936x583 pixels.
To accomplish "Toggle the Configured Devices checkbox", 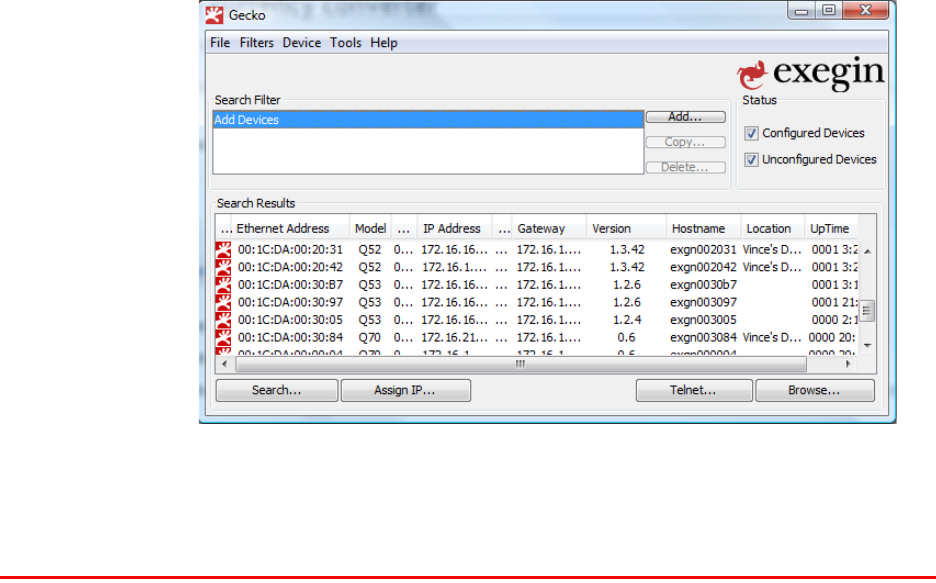I will coord(752,134).
